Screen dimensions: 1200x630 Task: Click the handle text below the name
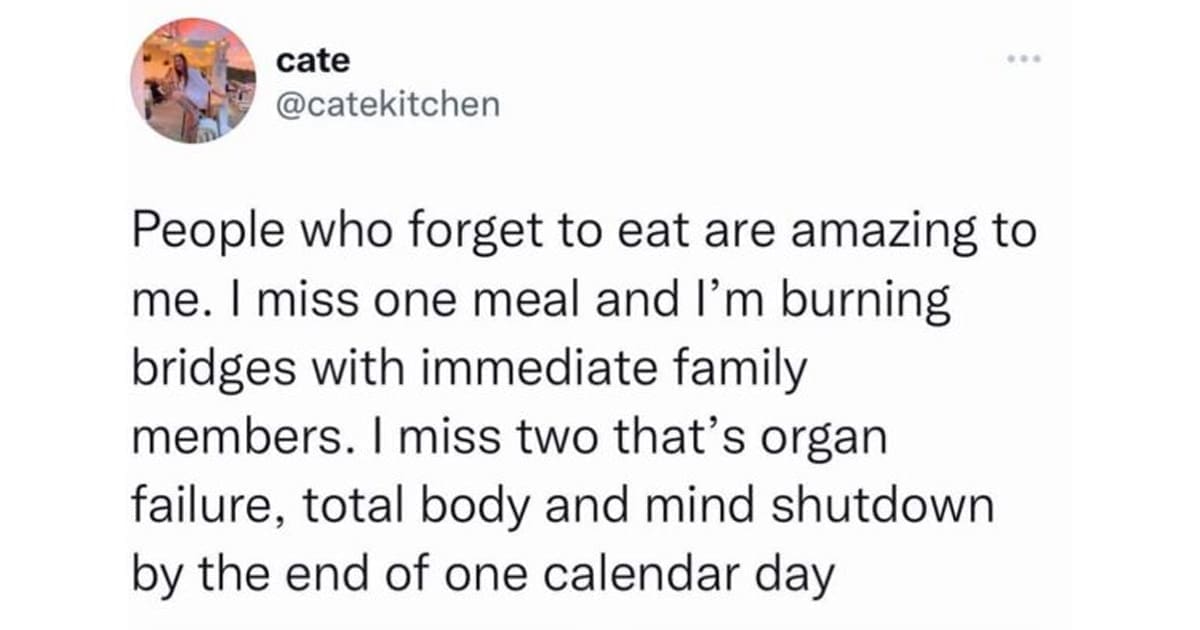388,101
